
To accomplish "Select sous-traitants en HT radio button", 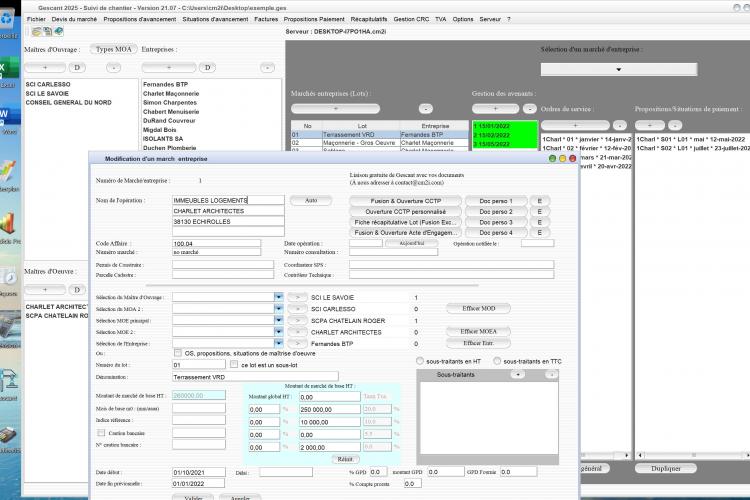I will [419, 361].
